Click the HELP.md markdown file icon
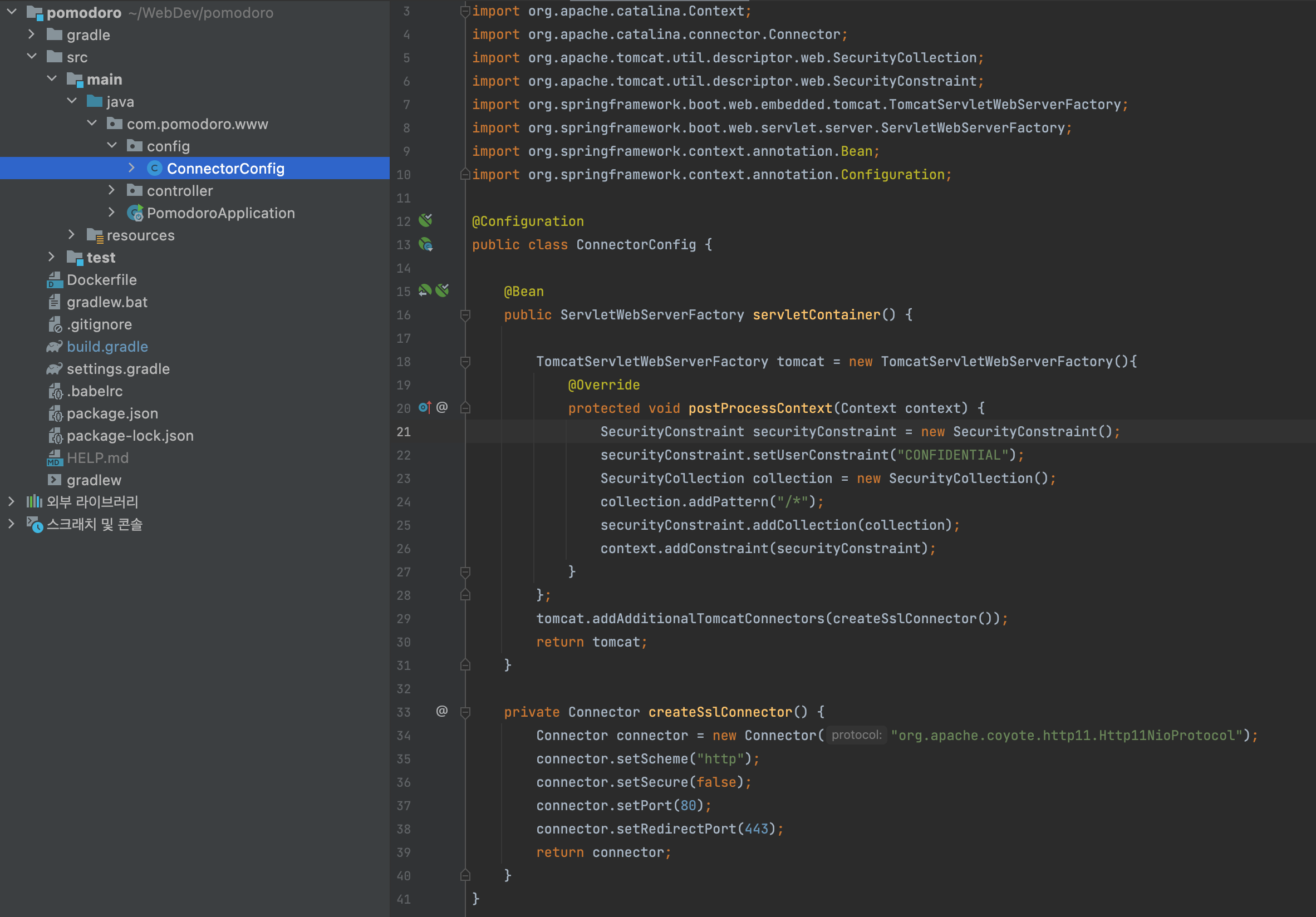 [55, 457]
